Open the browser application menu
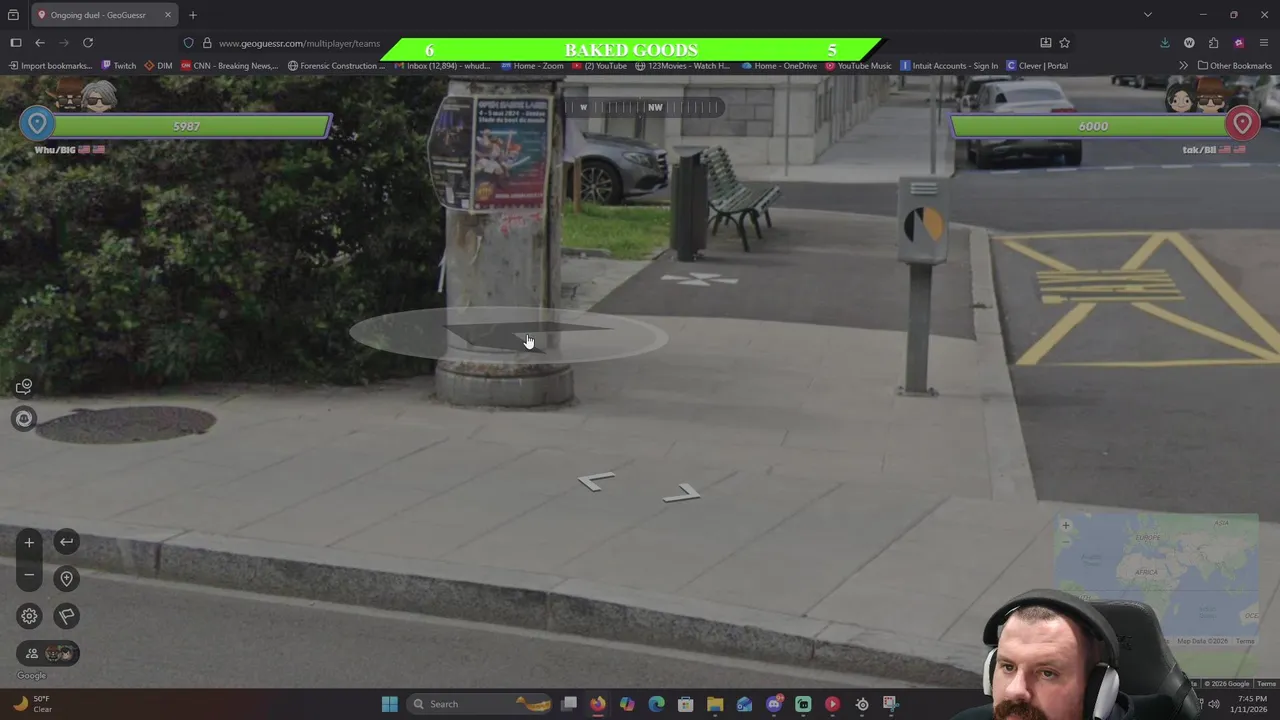Screen dimensions: 1280x720 [1264, 43]
